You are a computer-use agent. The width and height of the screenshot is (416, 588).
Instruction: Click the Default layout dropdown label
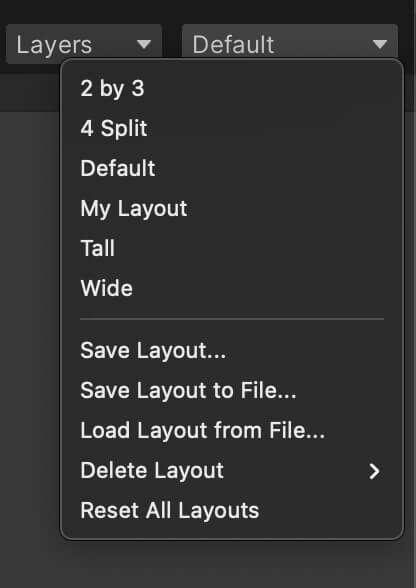[233, 45]
